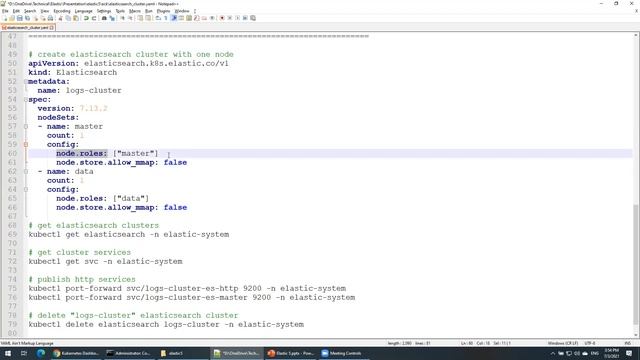The width and height of the screenshot is (640, 360).
Task: Open the Plugins menu
Action: coord(163,11)
